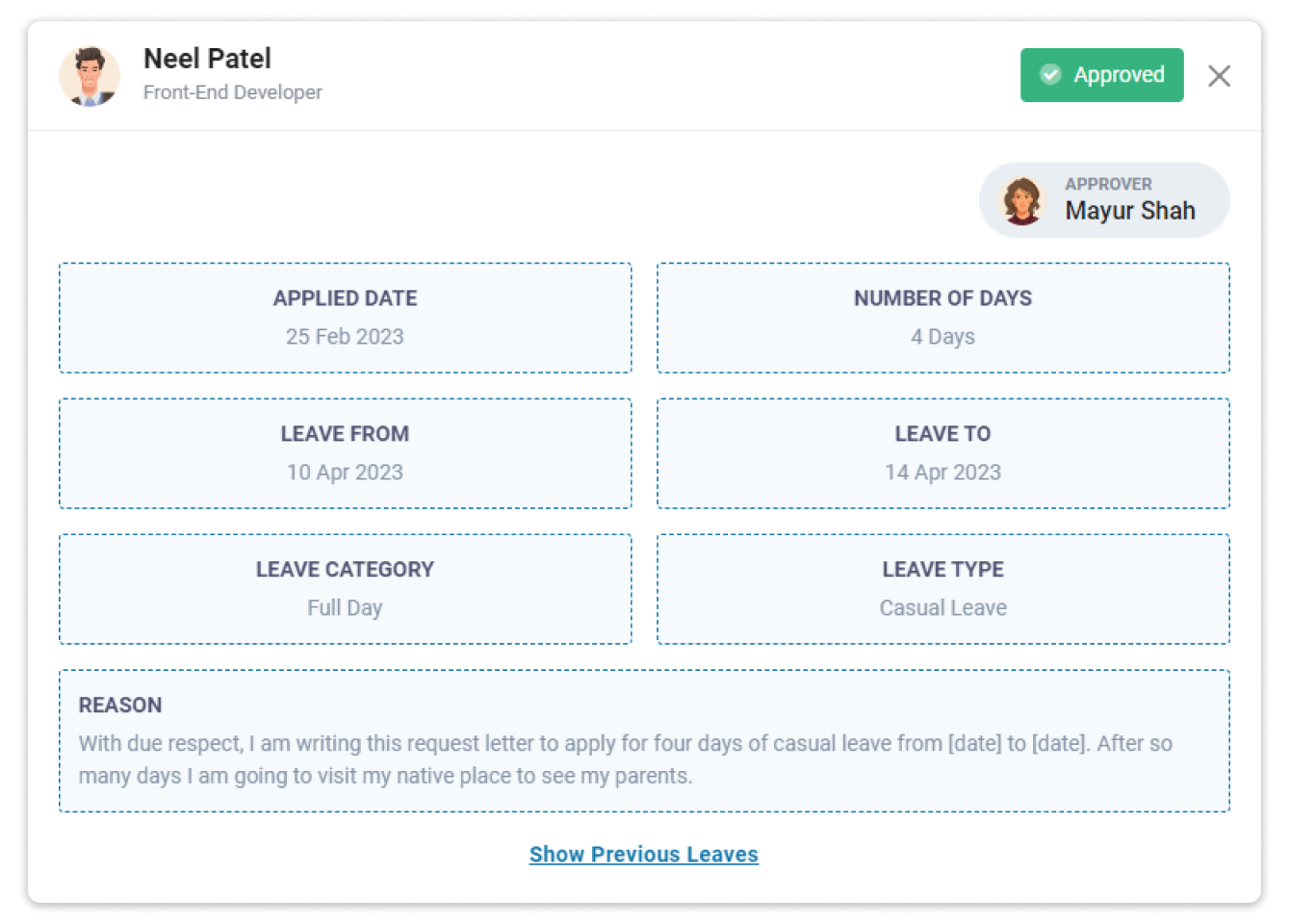This screenshot has height=924, width=1290.
Task: Open the Show Previous Leaves link
Action: click(644, 855)
